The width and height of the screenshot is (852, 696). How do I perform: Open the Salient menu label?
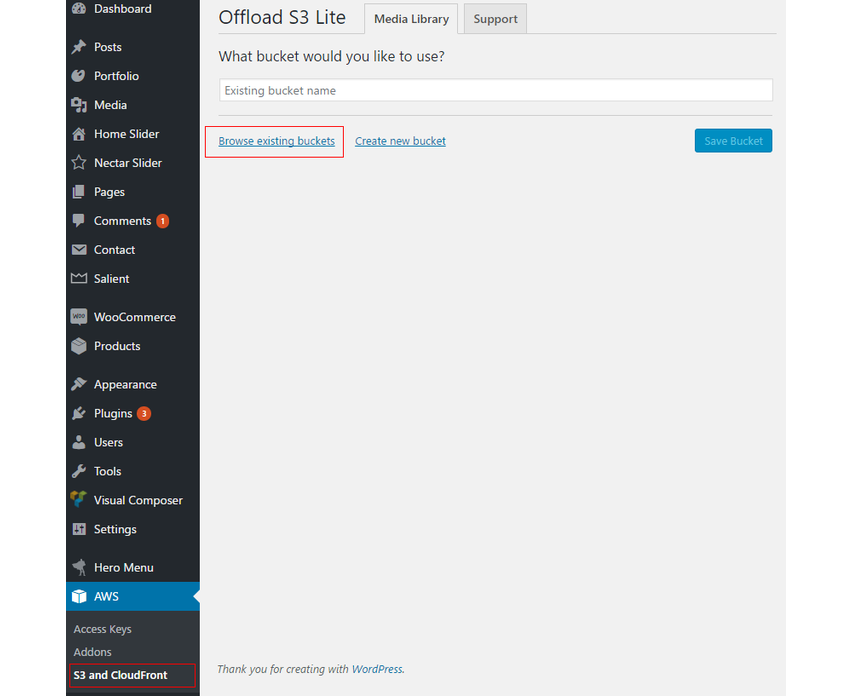click(111, 279)
